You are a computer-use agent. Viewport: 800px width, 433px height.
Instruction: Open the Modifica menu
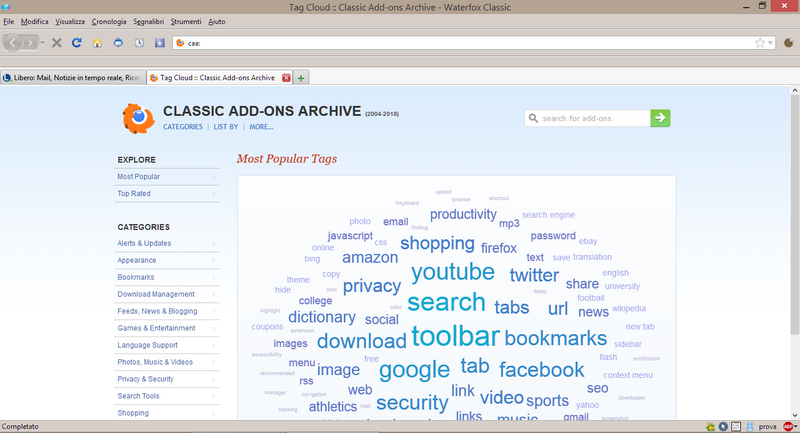click(x=35, y=21)
